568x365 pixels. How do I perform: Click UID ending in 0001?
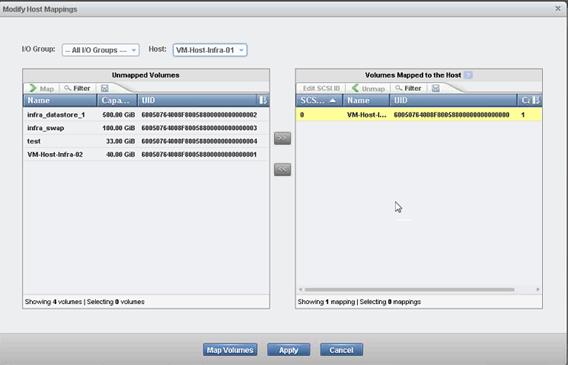click(x=199, y=155)
